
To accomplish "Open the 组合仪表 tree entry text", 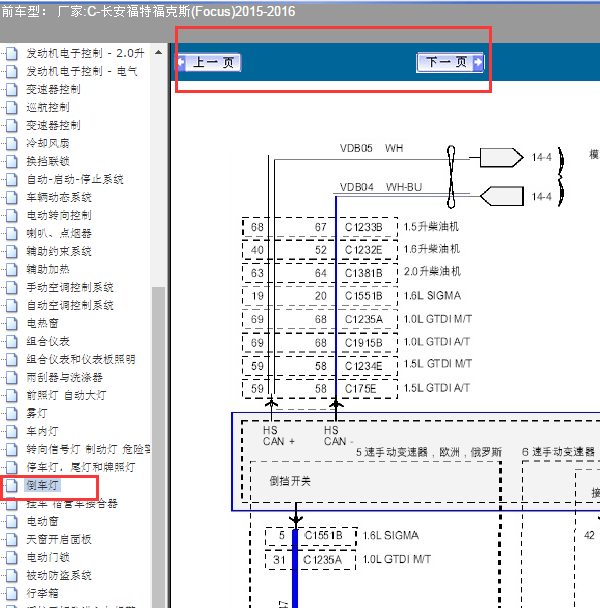I will click(x=48, y=341).
